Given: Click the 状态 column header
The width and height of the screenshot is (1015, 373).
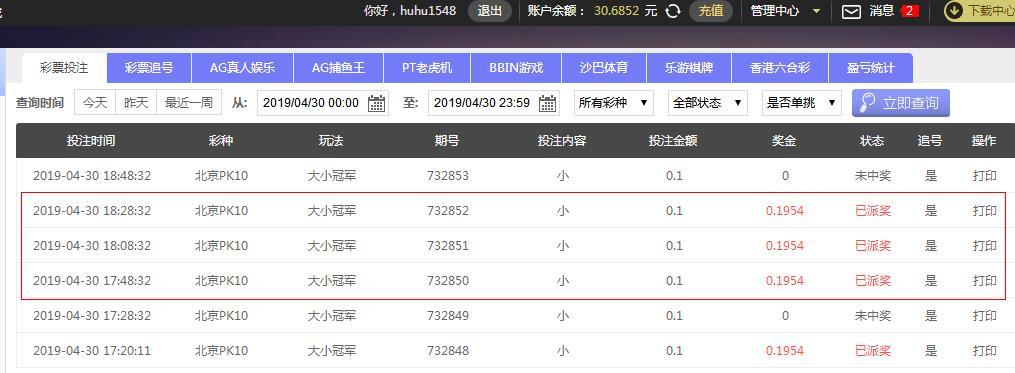Looking at the screenshot, I should pyautogui.click(x=872, y=141).
